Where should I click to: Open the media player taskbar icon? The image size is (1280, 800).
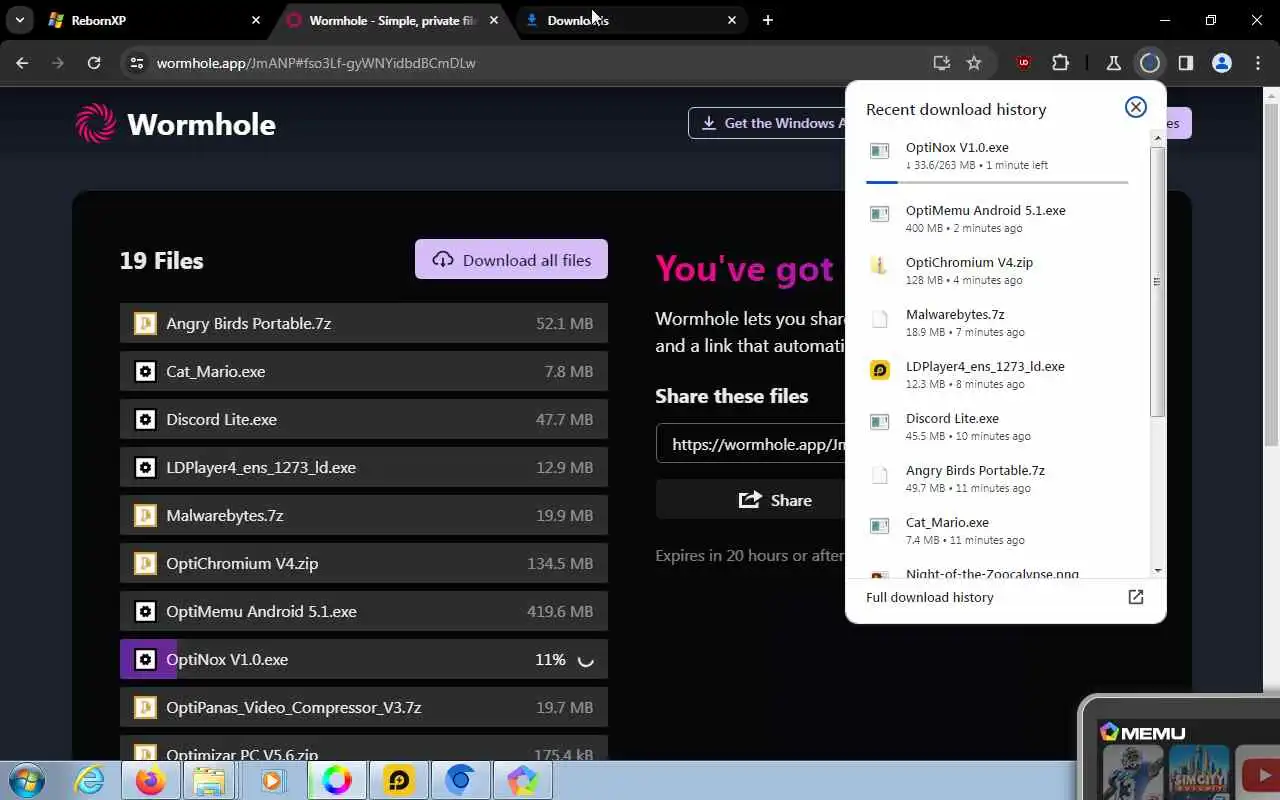(273, 780)
